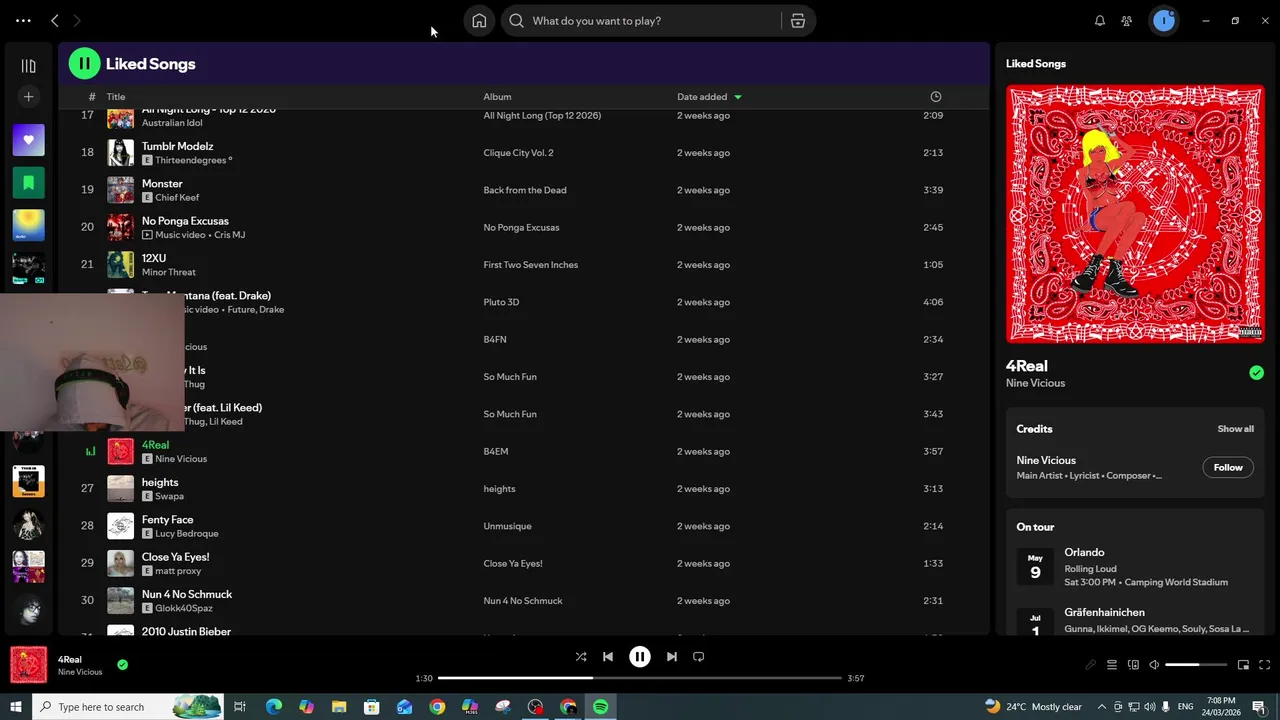
Task: Open the artist Chief Keef link
Action: [x=177, y=198]
